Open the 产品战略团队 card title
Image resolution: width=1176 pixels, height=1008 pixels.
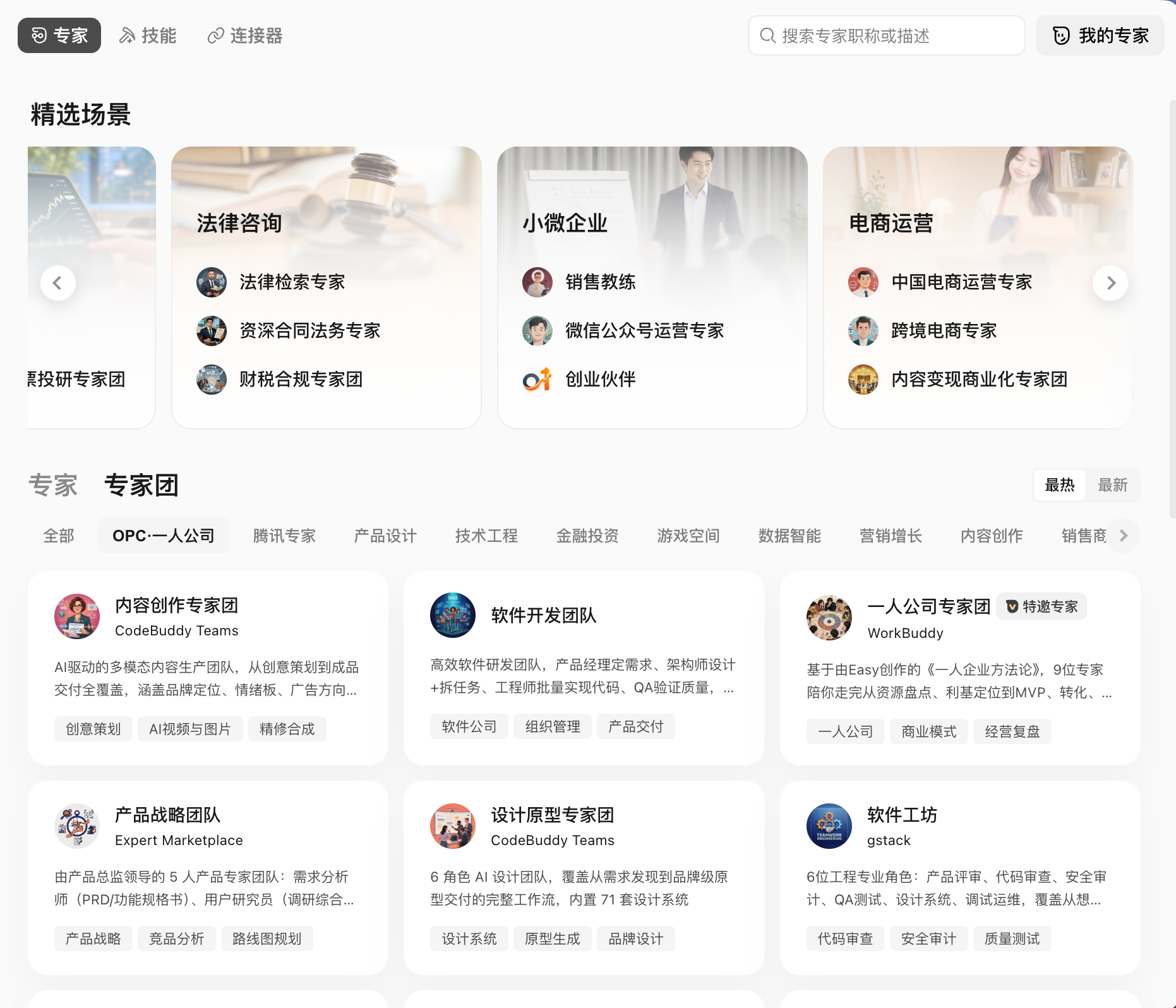point(168,815)
